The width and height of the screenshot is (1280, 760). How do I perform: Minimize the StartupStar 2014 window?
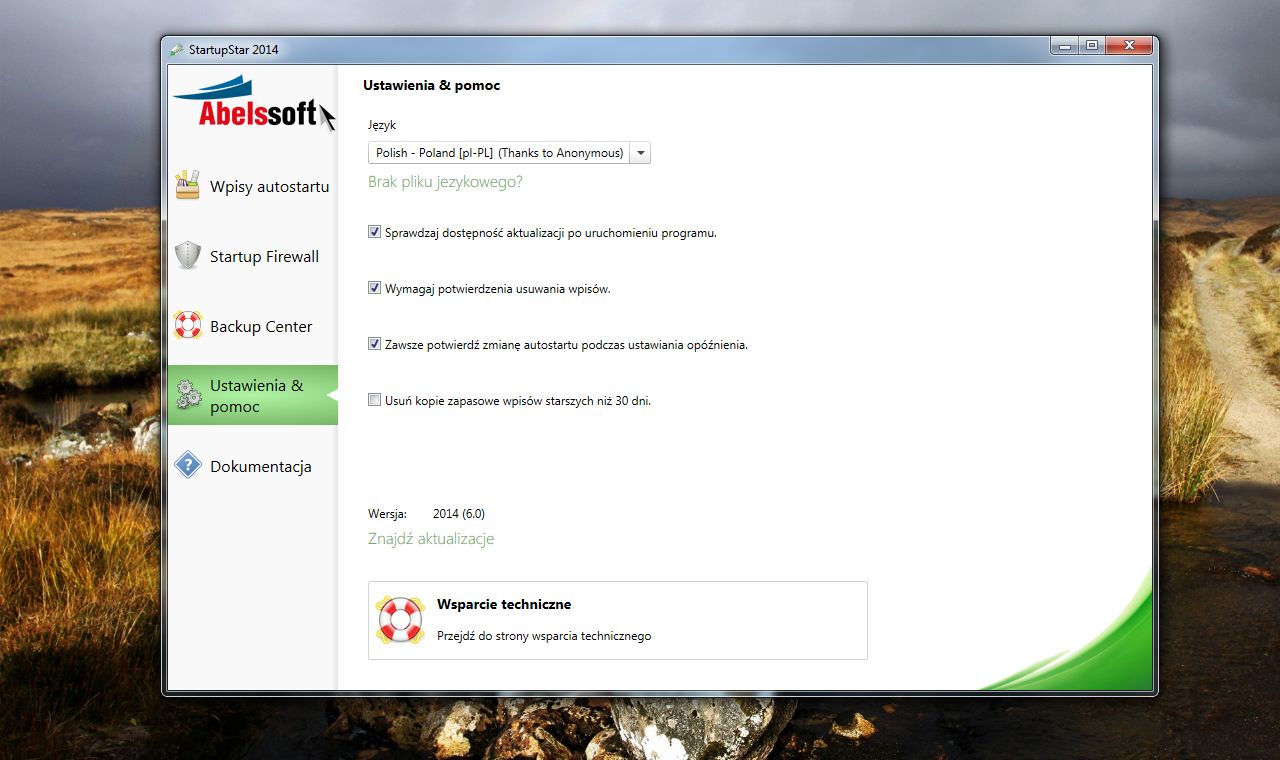tap(1065, 45)
